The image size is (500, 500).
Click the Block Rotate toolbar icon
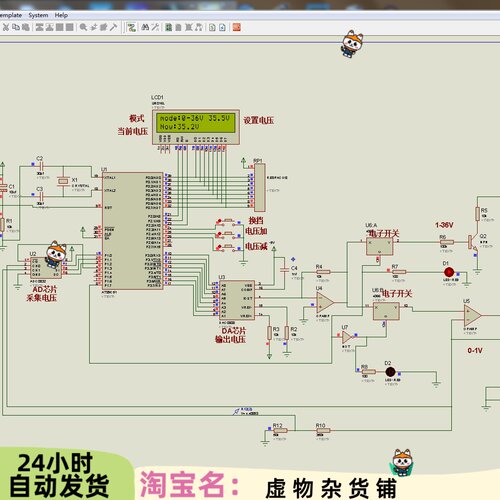(60, 27)
